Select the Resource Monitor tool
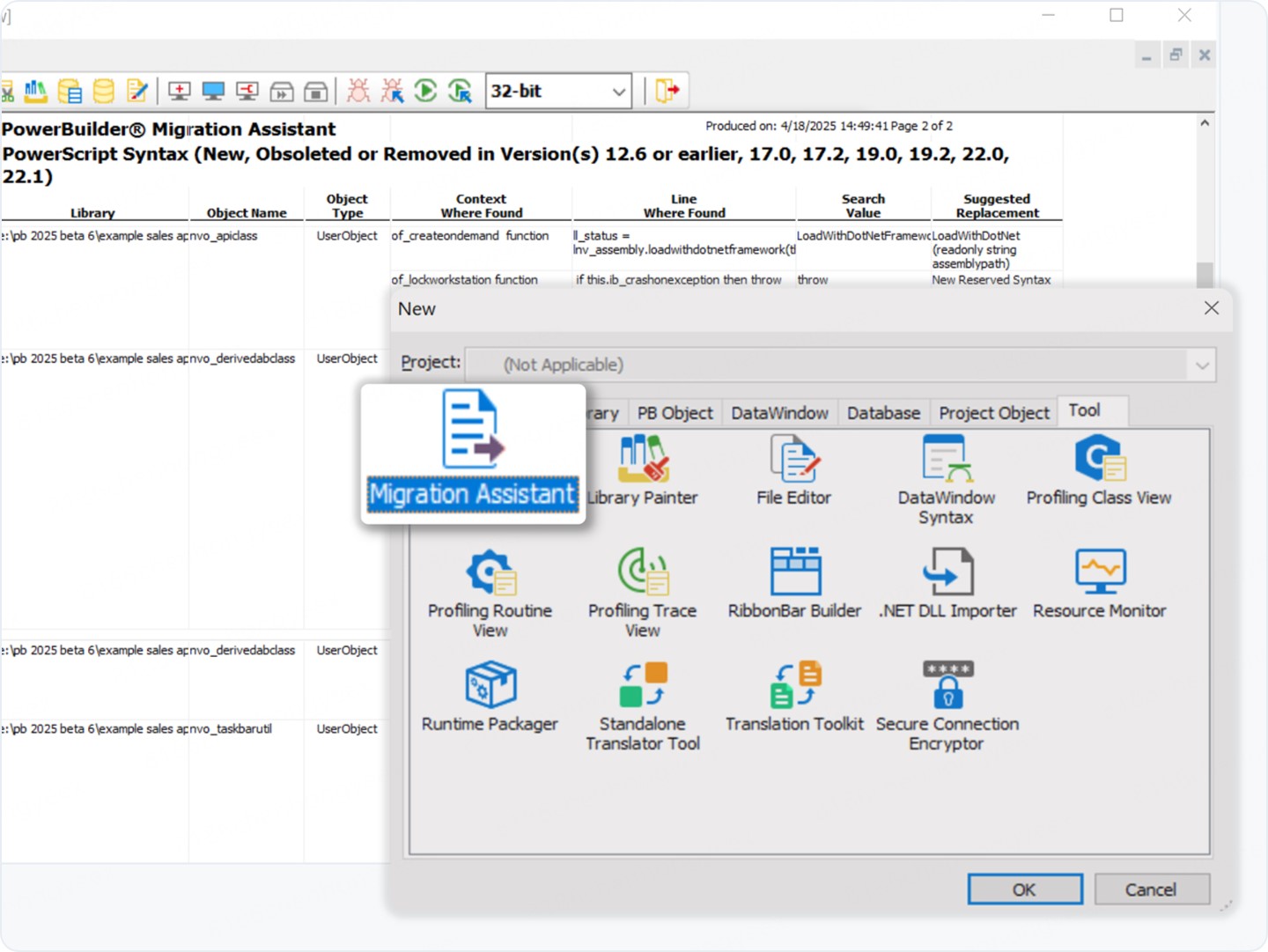 (1100, 584)
